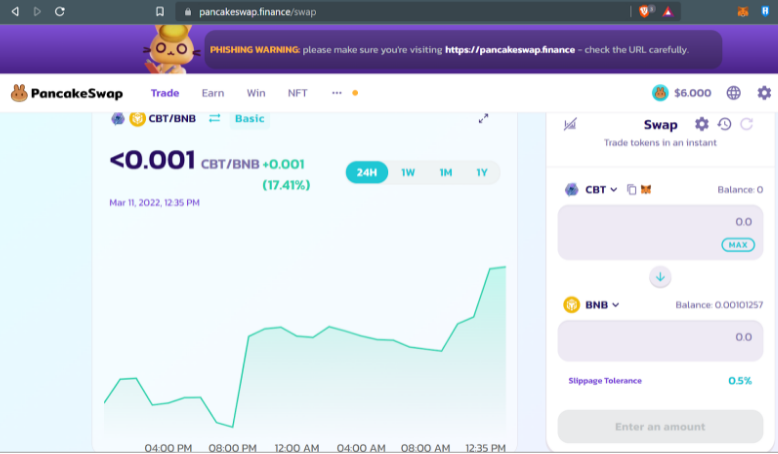
Task: Open Brave Rewards triangle icon
Action: (668, 11)
